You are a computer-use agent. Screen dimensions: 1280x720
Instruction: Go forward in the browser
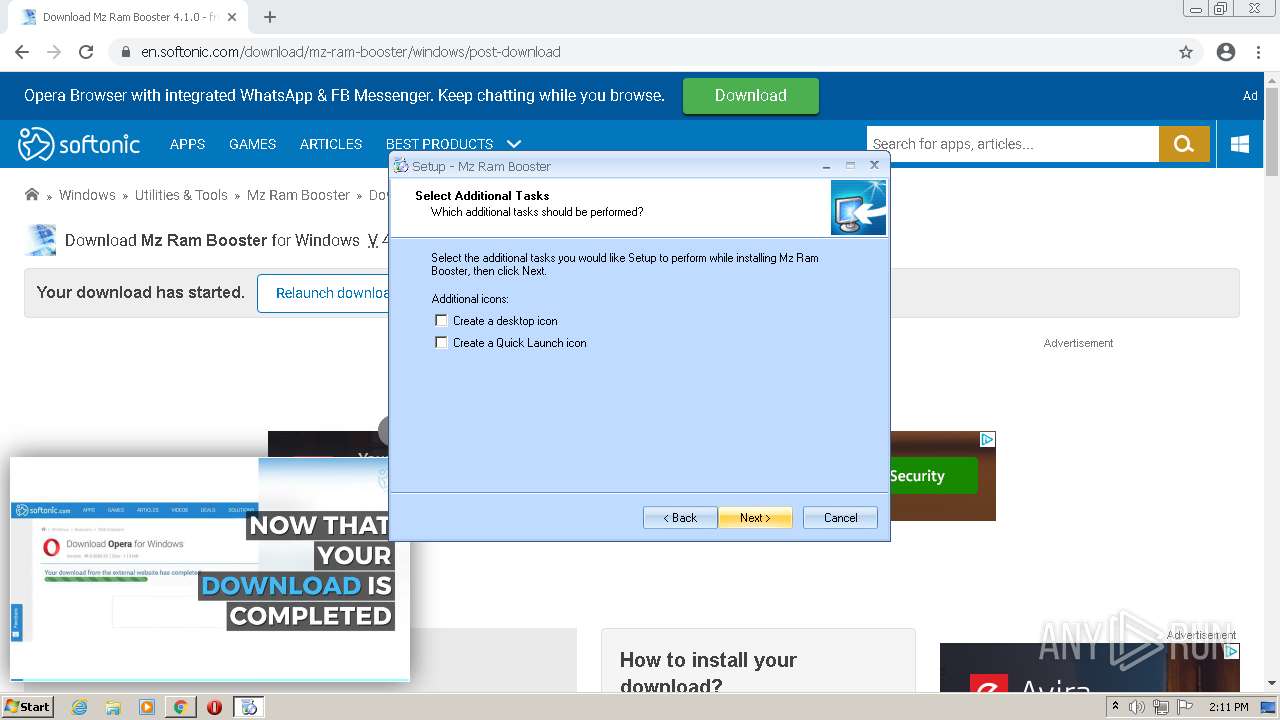click(x=54, y=52)
